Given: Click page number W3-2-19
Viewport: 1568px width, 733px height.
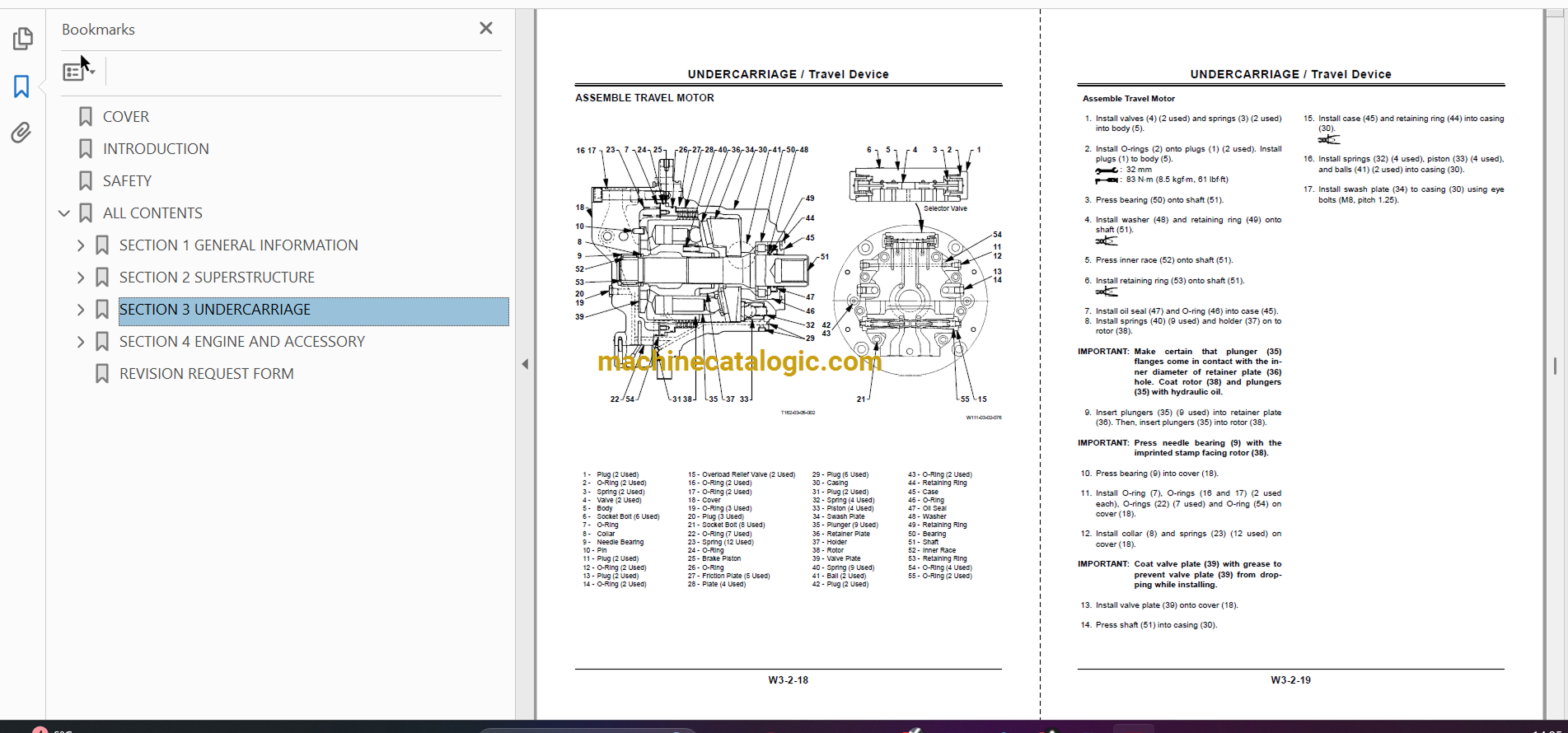Looking at the screenshot, I should (1290, 680).
